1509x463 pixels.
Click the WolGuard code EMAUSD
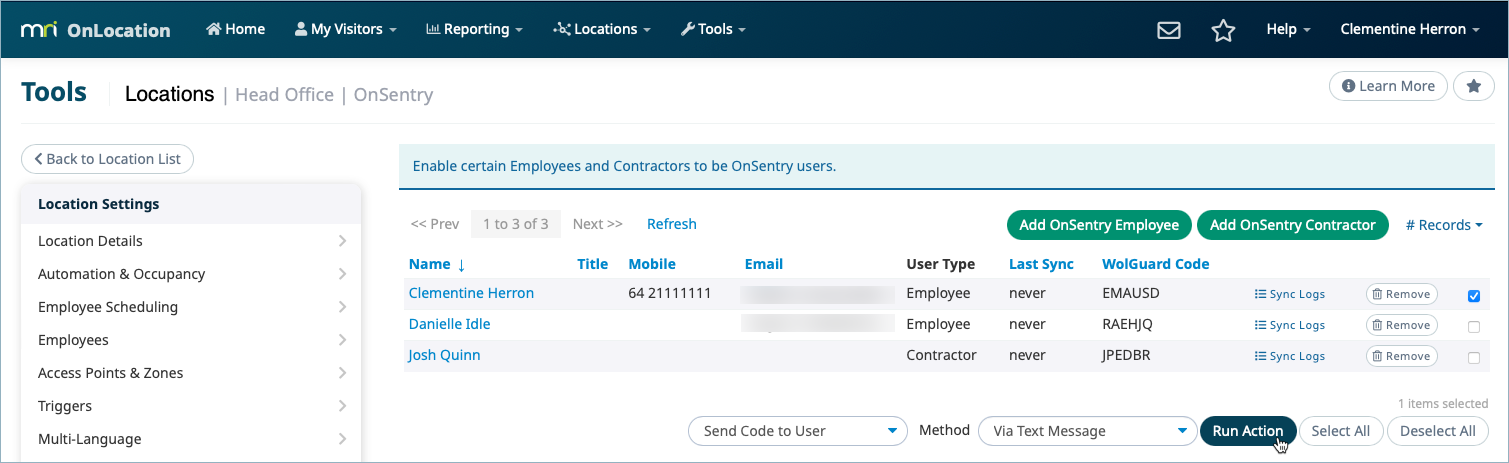(x=1133, y=293)
